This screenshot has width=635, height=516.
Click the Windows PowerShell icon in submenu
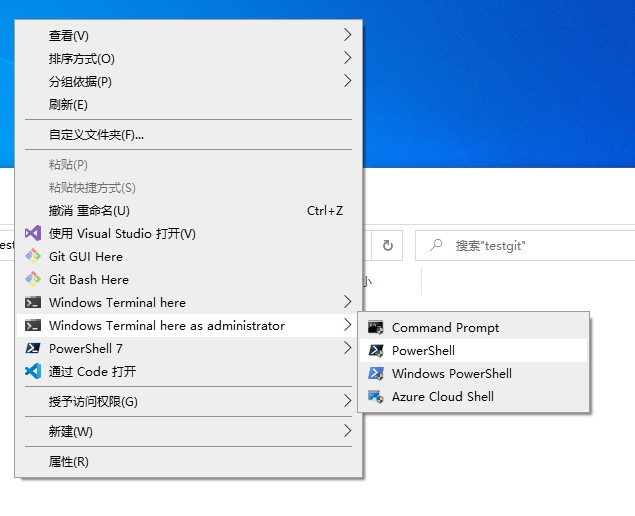tap(375, 373)
